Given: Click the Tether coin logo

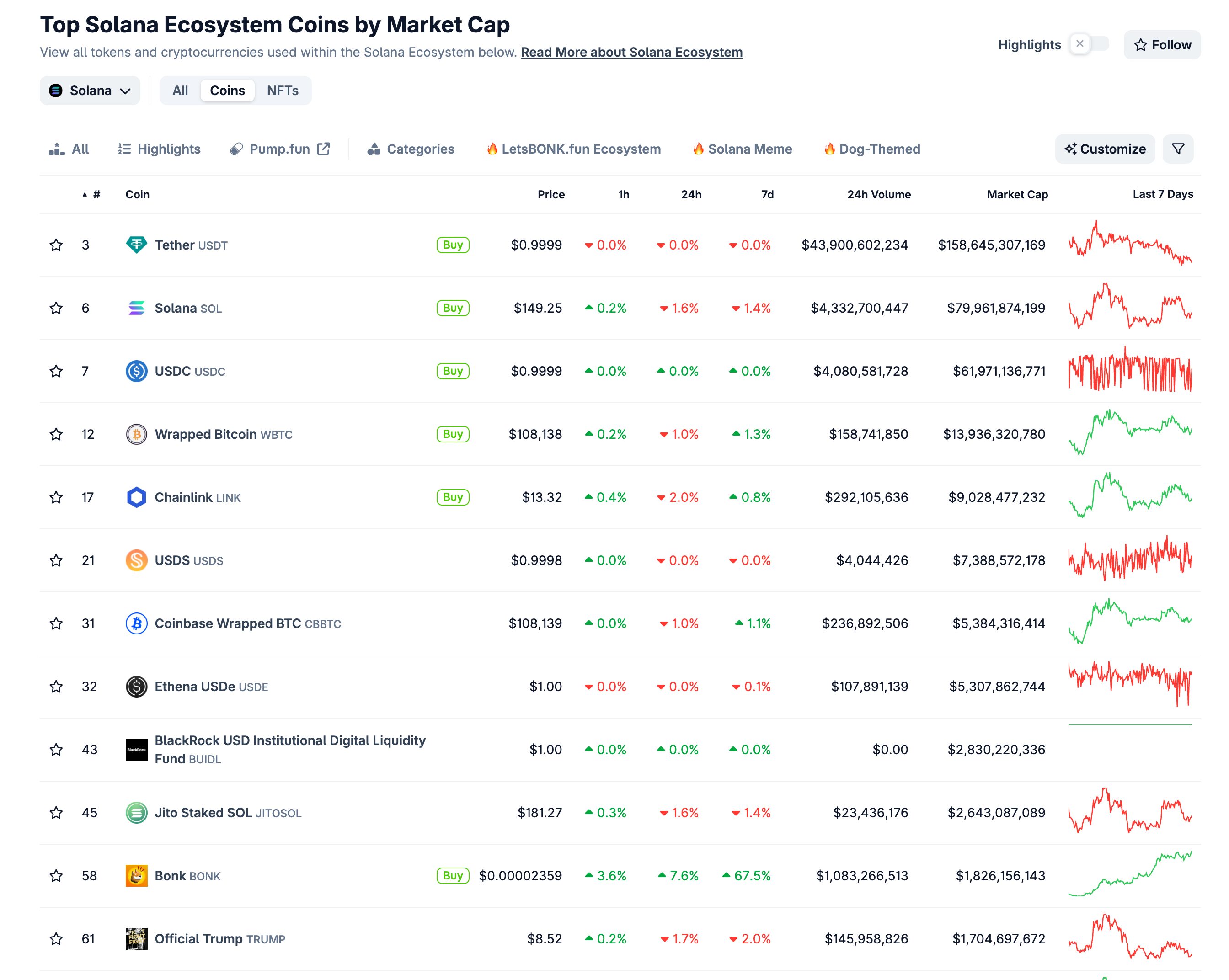Looking at the screenshot, I should [x=136, y=245].
